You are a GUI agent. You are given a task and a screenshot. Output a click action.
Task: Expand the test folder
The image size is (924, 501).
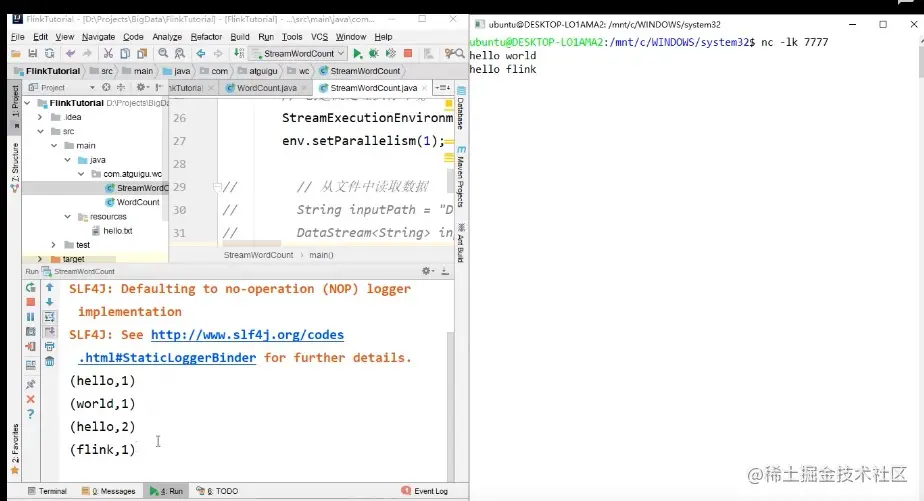coord(54,245)
